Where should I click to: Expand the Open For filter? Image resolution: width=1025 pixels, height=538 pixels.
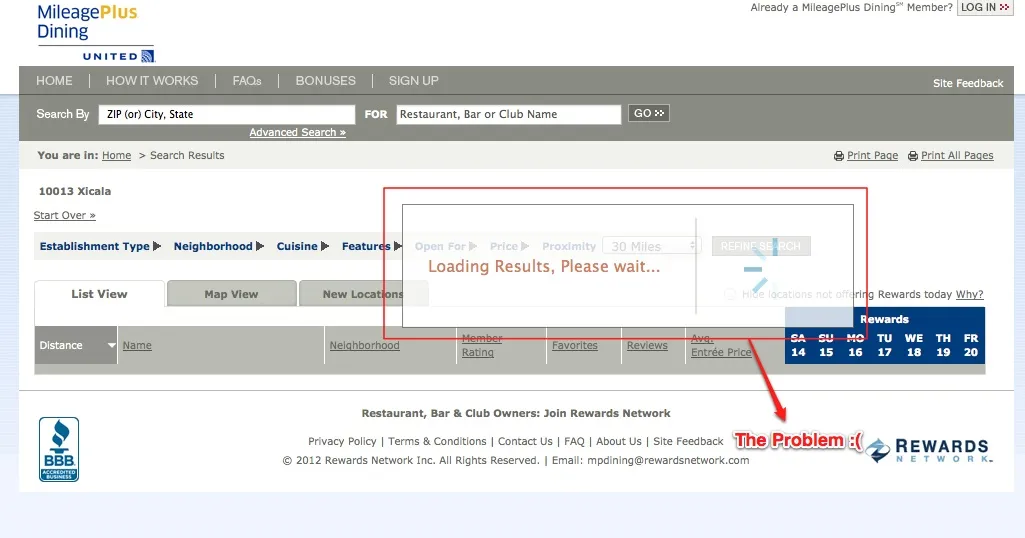point(446,246)
